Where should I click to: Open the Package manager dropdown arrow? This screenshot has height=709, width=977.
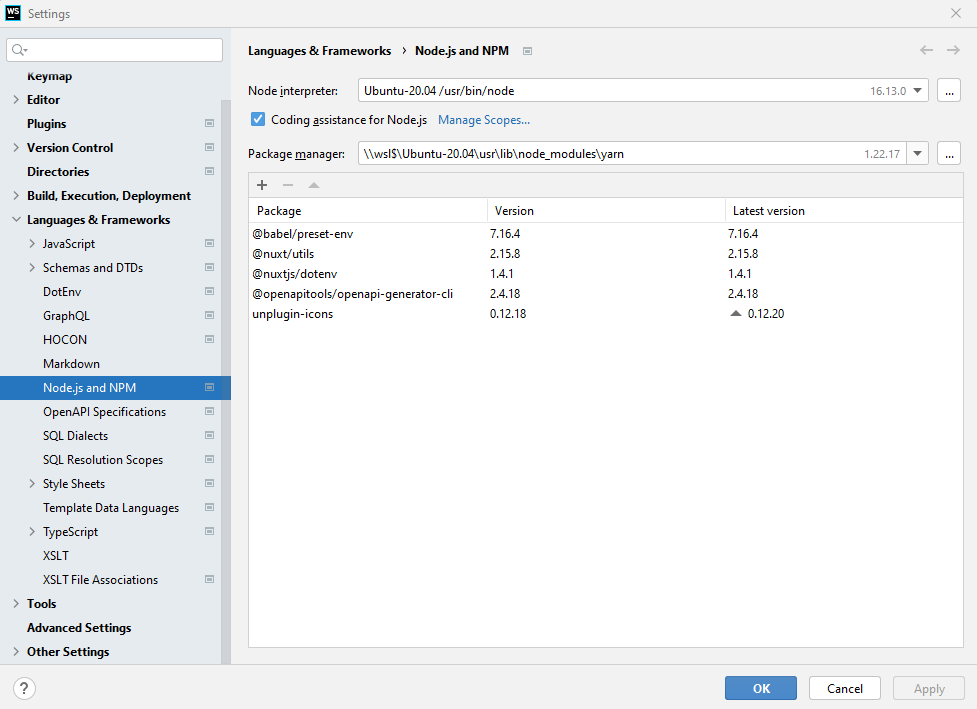pos(917,153)
